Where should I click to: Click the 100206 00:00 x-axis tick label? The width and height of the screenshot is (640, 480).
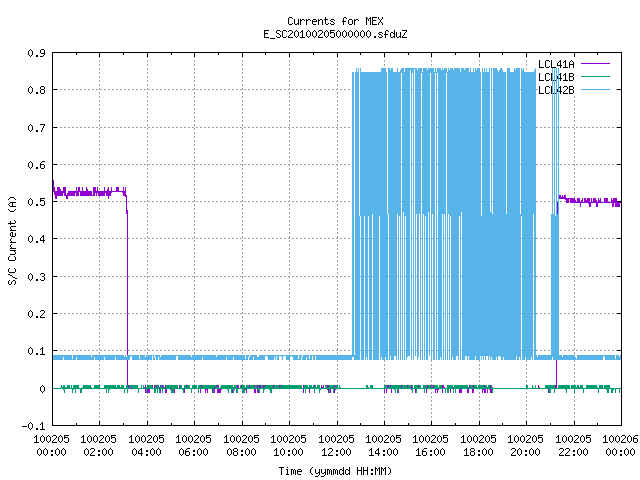point(620,446)
